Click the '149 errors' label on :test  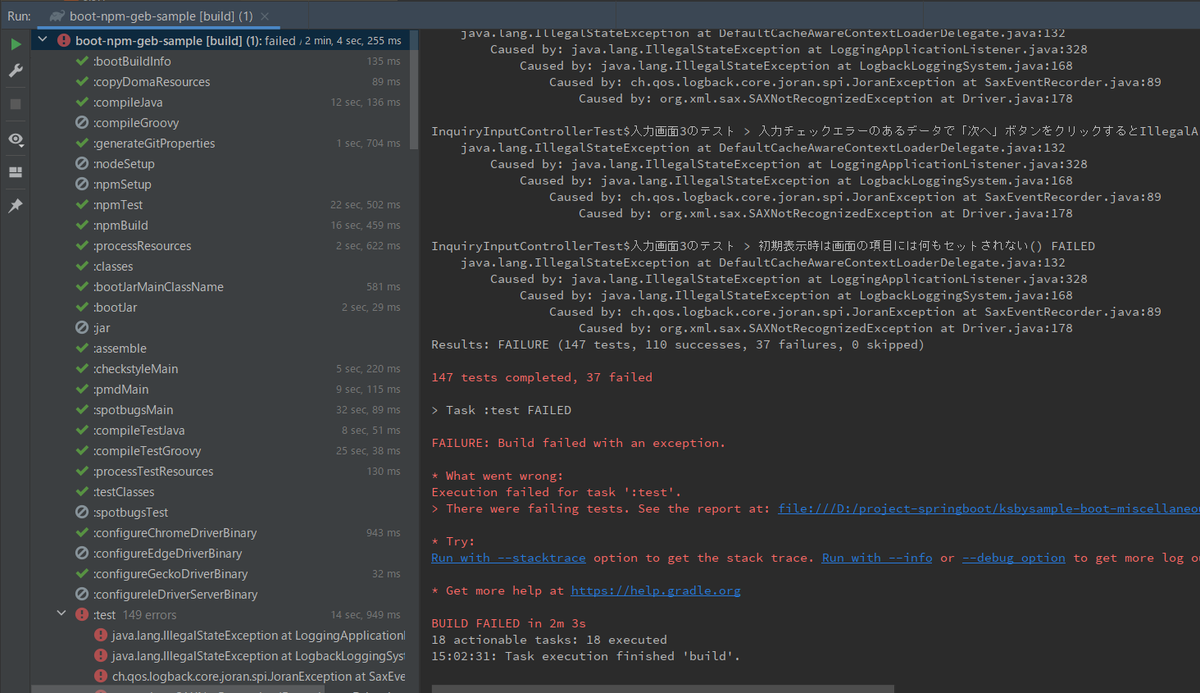pyautogui.click(x=149, y=615)
